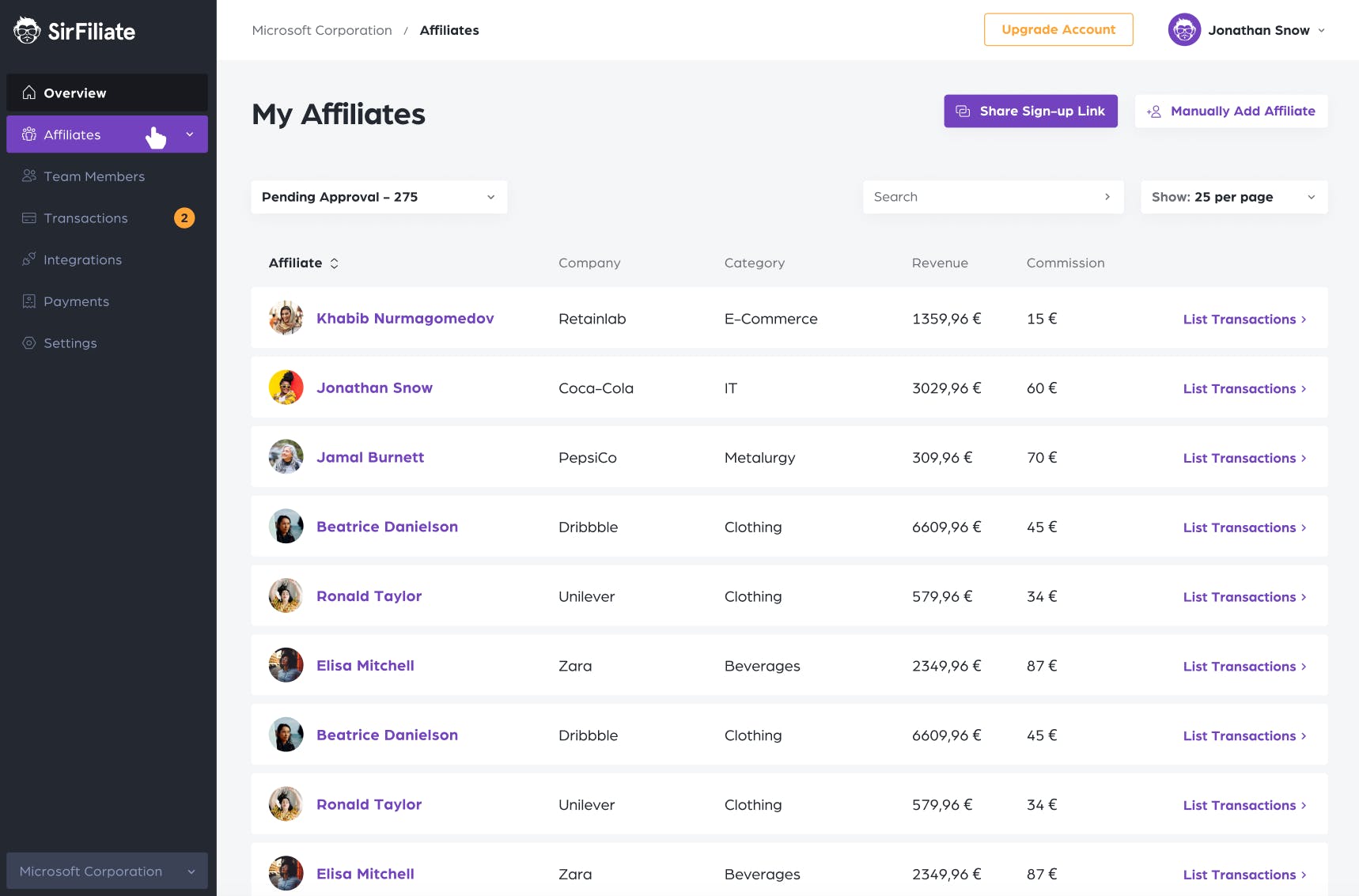Click the Payments sidebar icon
The image size is (1359, 896).
point(29,301)
